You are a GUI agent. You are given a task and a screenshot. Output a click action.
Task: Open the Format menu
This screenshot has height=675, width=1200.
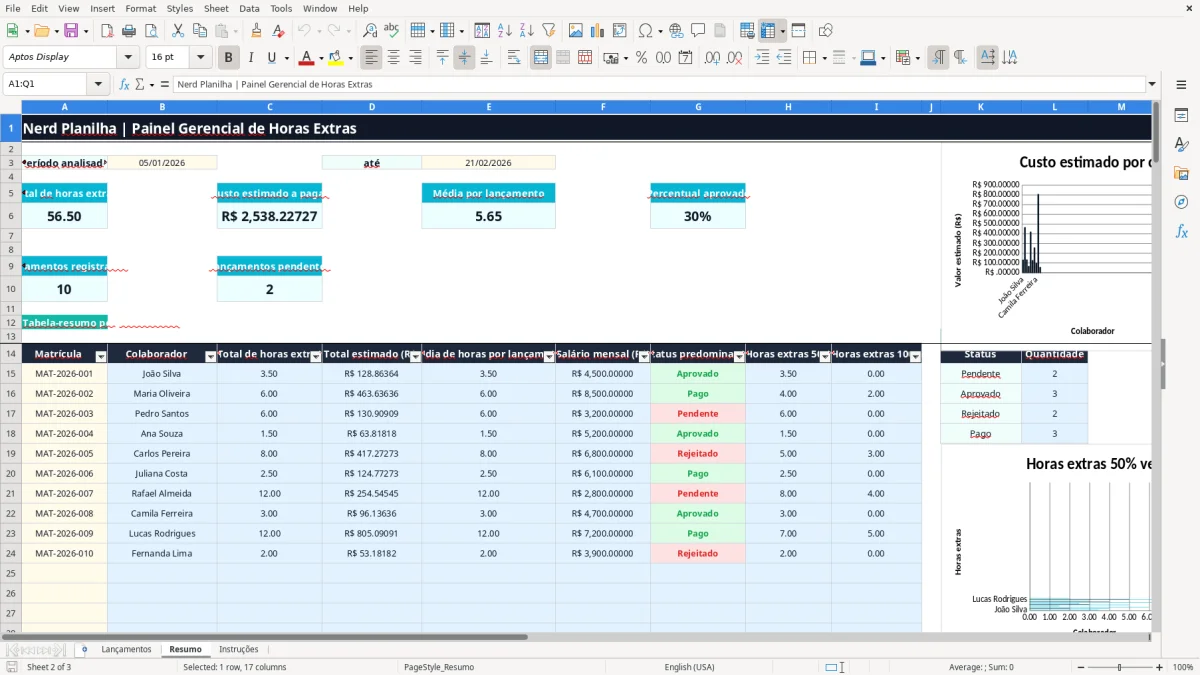pos(140,8)
